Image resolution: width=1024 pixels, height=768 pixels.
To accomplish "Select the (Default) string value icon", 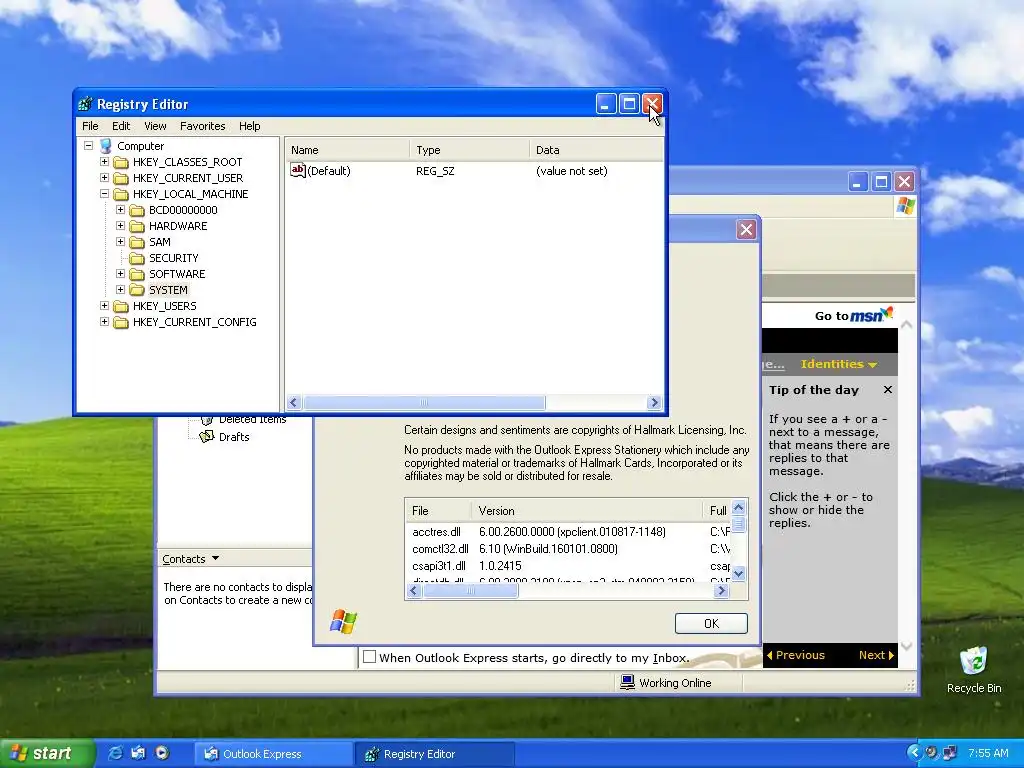I will click(x=298, y=170).
